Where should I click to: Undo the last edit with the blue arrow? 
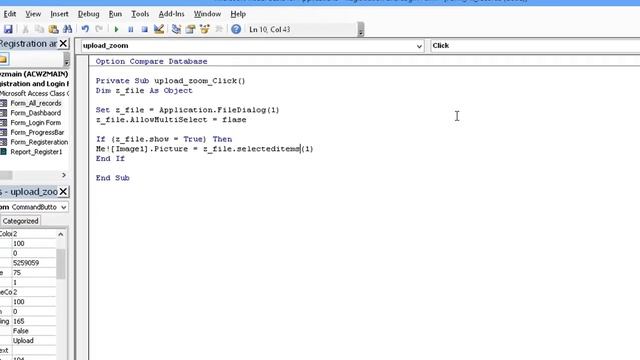coord(85,29)
